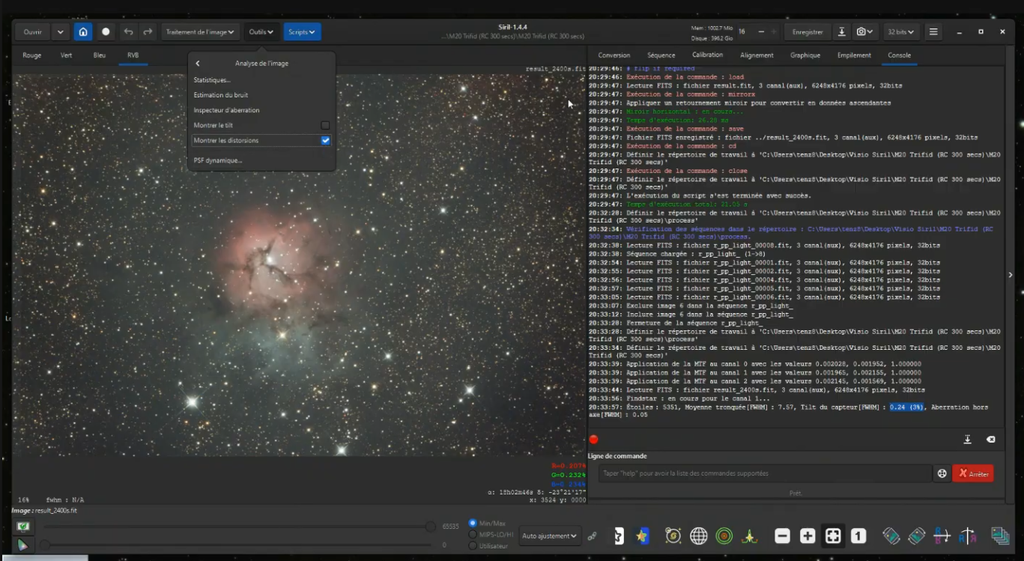
Task: Fit image to window zoom icon
Action: pyautogui.click(x=833, y=536)
